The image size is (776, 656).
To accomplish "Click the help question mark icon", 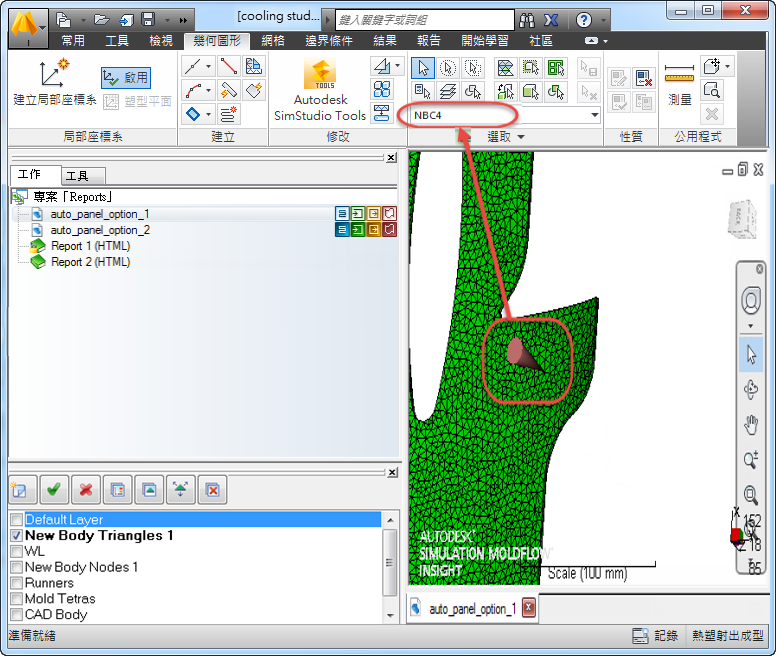I will point(584,20).
